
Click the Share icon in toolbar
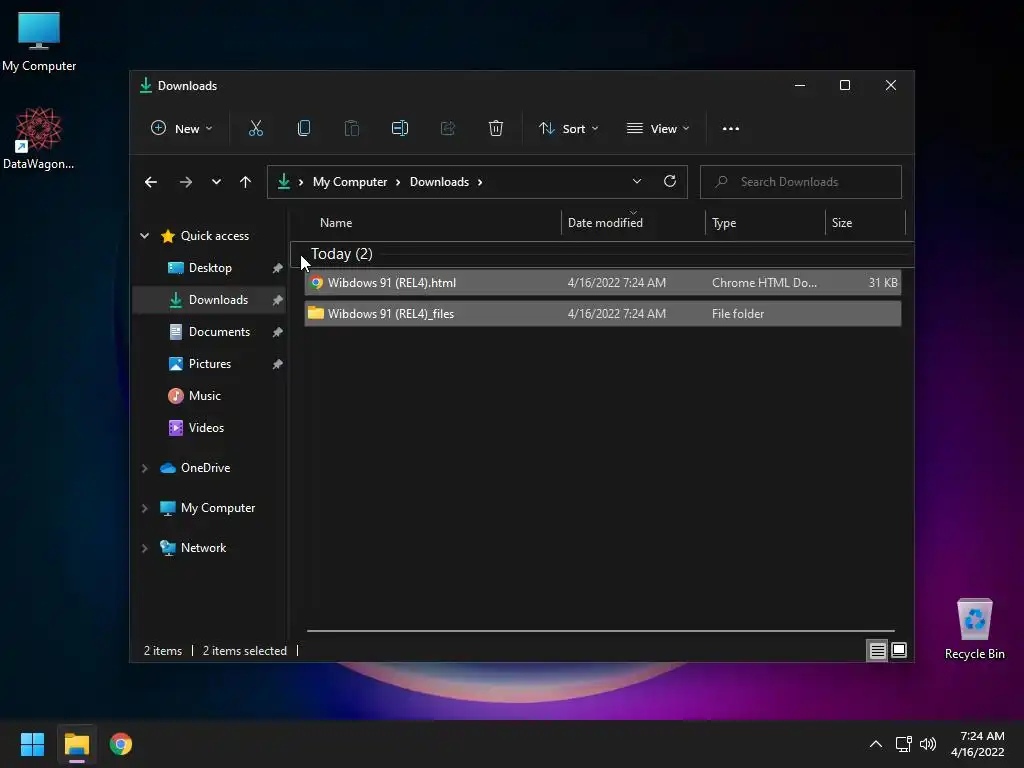[447, 129]
